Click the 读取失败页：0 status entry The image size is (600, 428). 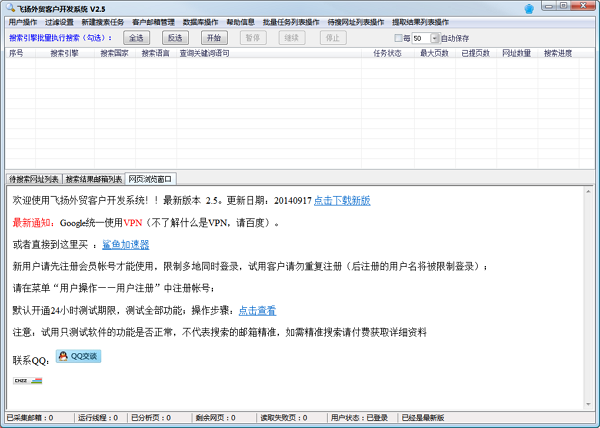[x=284, y=418]
